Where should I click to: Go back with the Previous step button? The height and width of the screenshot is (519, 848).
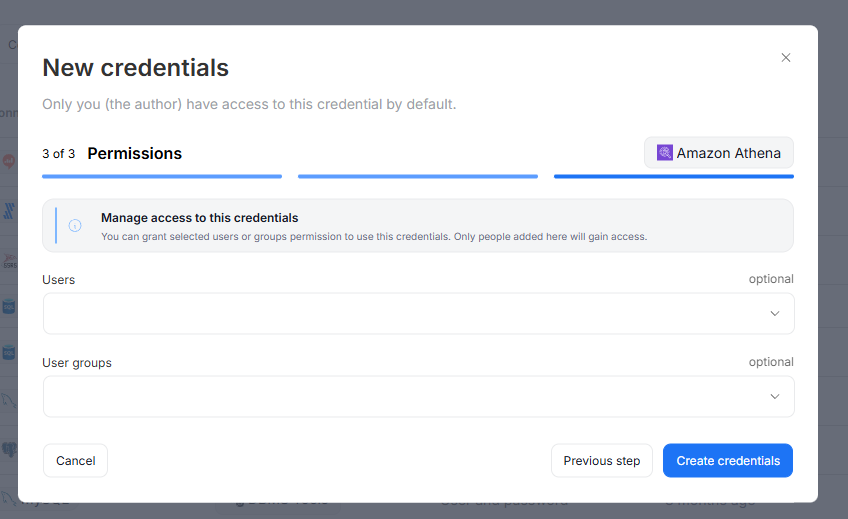tap(601, 461)
